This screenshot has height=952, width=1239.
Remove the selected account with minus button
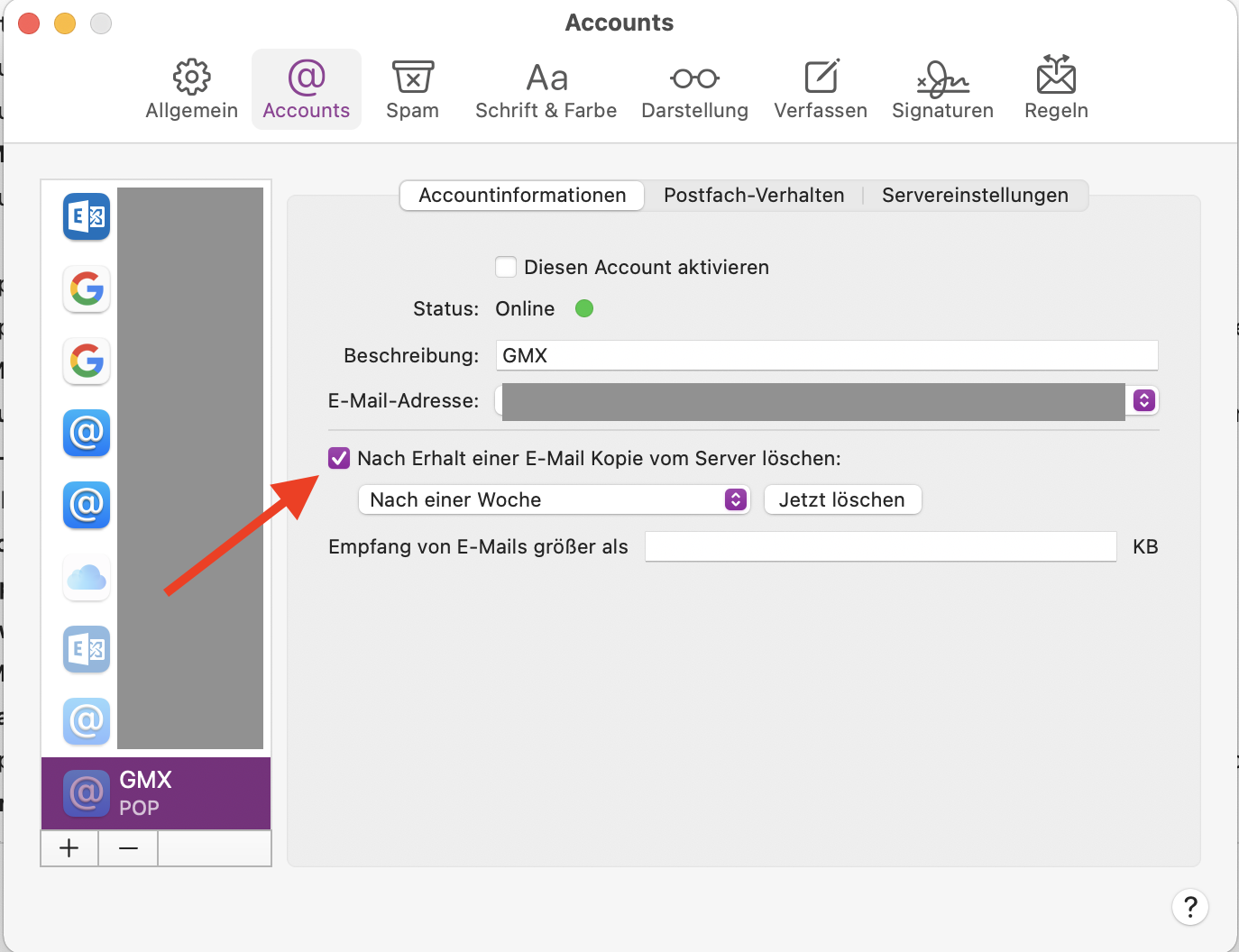pos(128,848)
